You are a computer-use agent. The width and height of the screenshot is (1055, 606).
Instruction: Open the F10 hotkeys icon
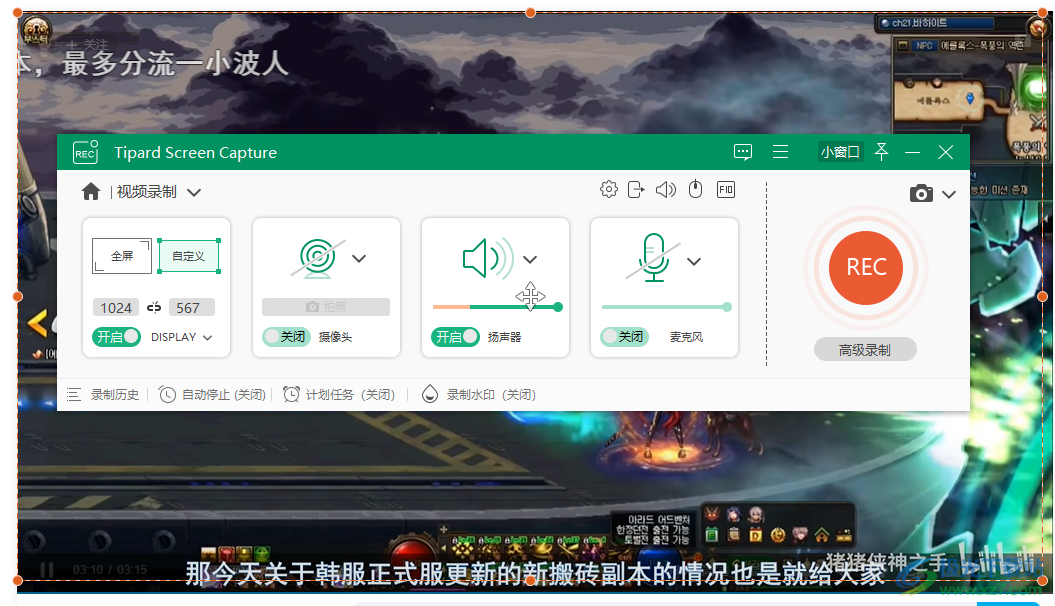(726, 190)
